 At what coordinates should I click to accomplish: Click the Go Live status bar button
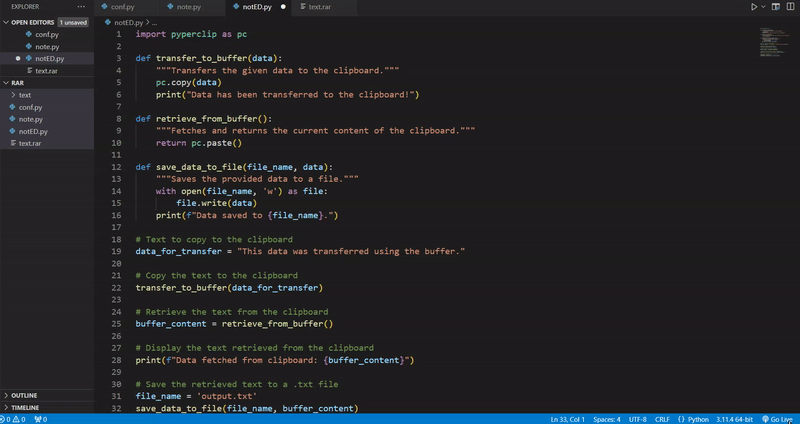pyautogui.click(x=776, y=419)
